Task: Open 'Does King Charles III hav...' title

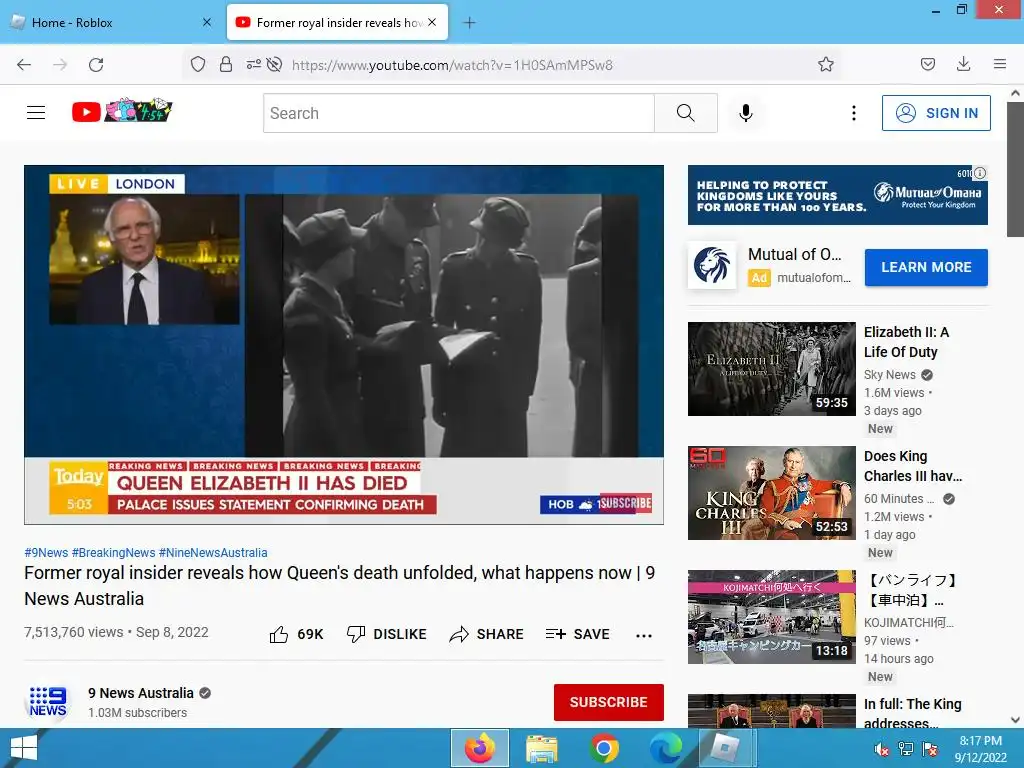Action: pyautogui.click(x=913, y=466)
